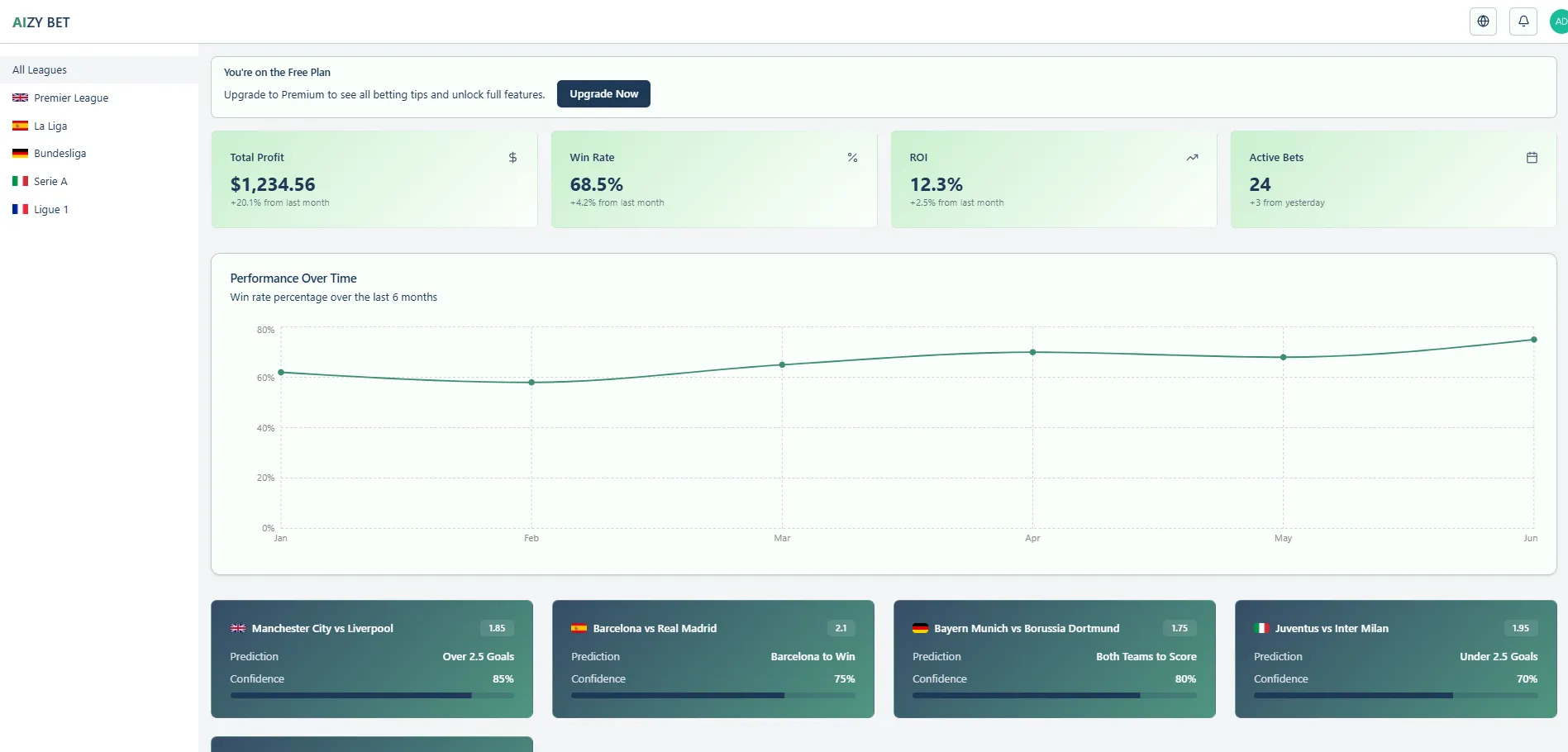Viewport: 1568px width, 752px height.
Task: Click the trending arrow icon on ROI card
Action: (x=1193, y=157)
